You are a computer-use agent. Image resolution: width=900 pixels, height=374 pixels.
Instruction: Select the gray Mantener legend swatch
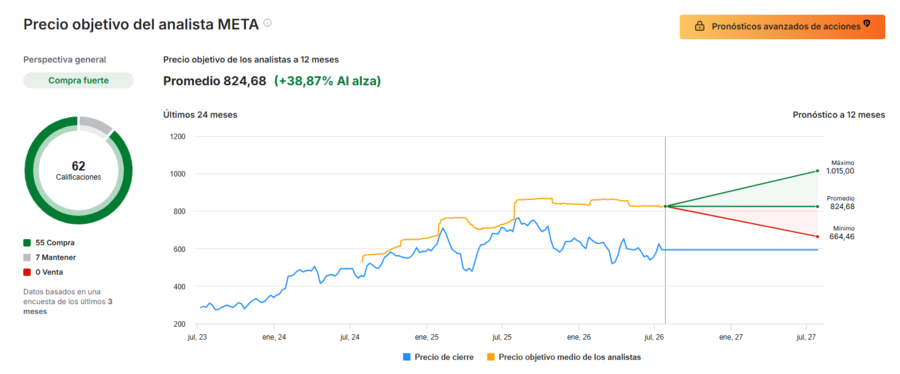(27, 258)
